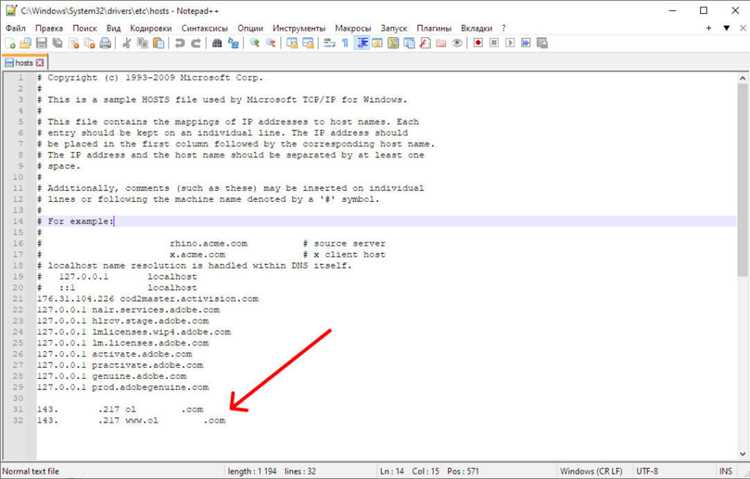The width and height of the screenshot is (750, 479).
Task: Click Run macro multiple times icon
Action: click(x=526, y=43)
